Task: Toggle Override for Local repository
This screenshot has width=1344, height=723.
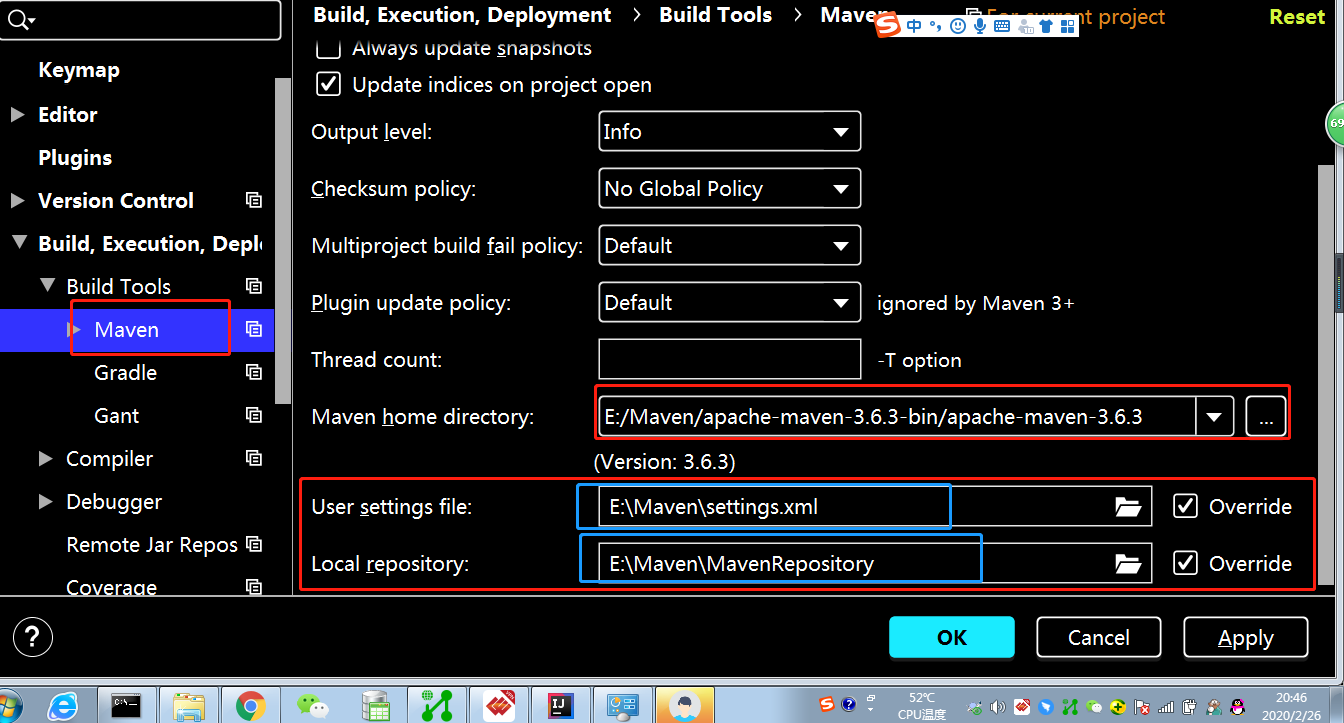Action: click(1185, 563)
